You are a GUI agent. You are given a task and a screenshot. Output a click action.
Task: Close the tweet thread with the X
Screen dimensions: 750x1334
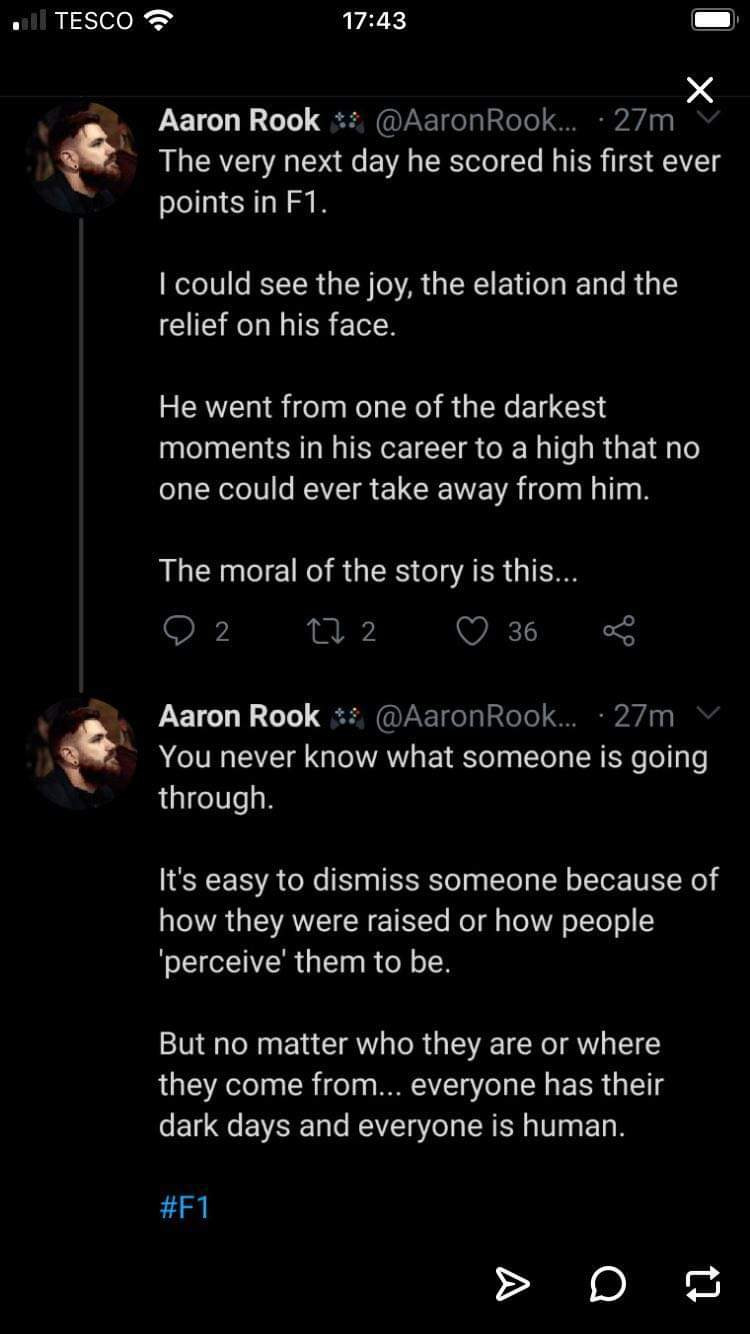click(700, 90)
